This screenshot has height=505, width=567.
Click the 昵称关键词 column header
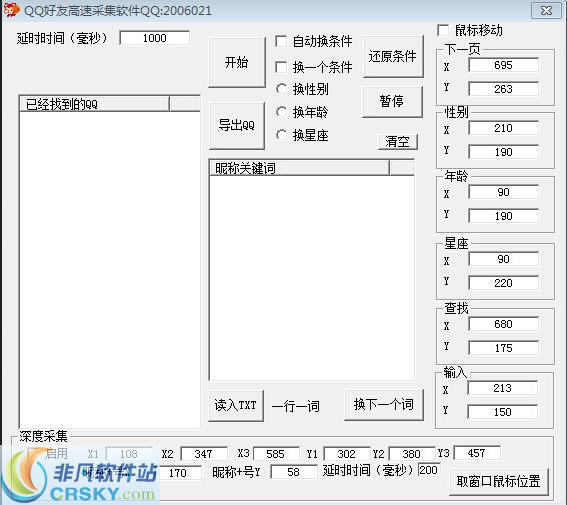coord(299,168)
